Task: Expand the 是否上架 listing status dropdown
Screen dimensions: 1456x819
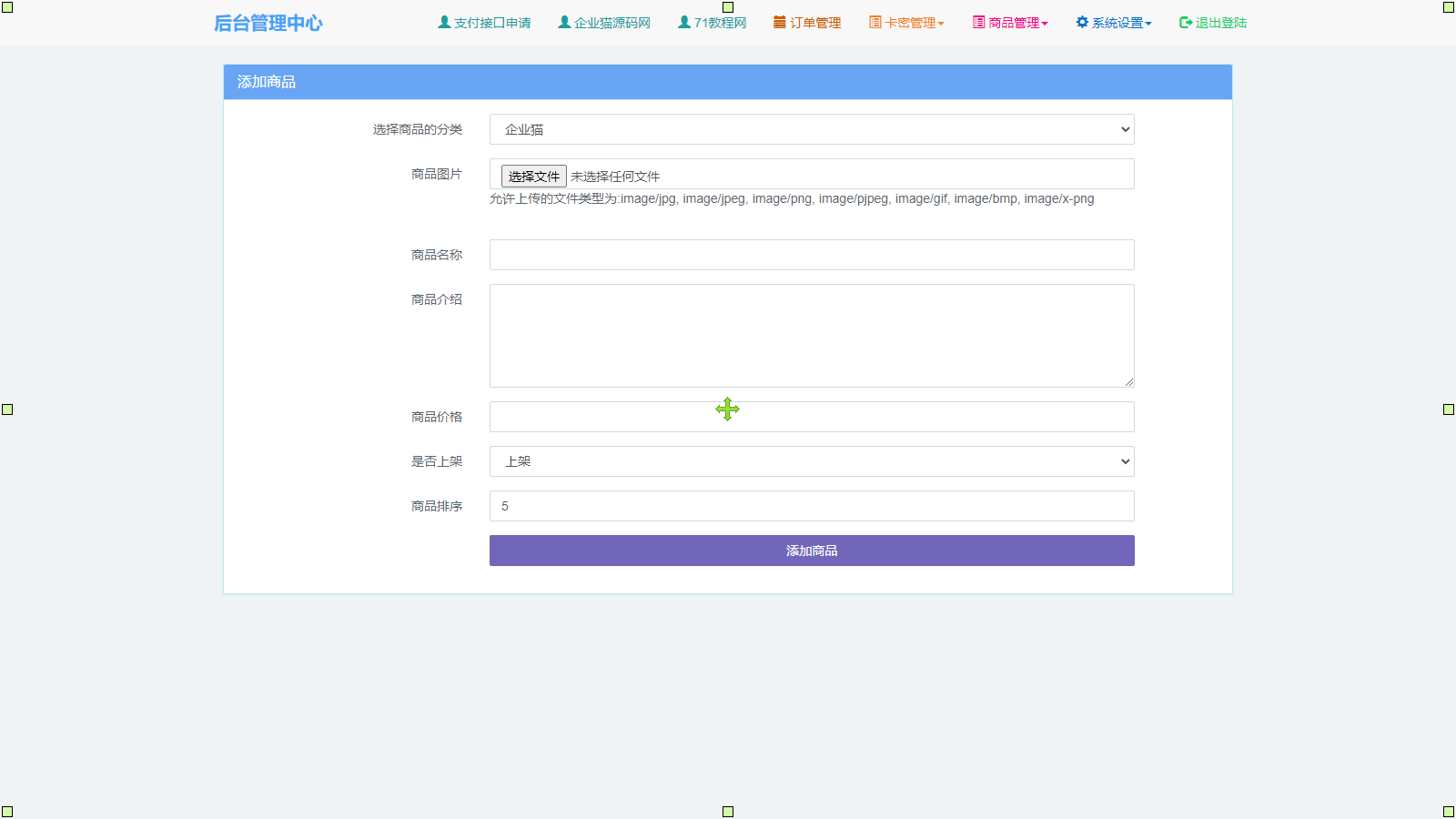Action: [812, 461]
